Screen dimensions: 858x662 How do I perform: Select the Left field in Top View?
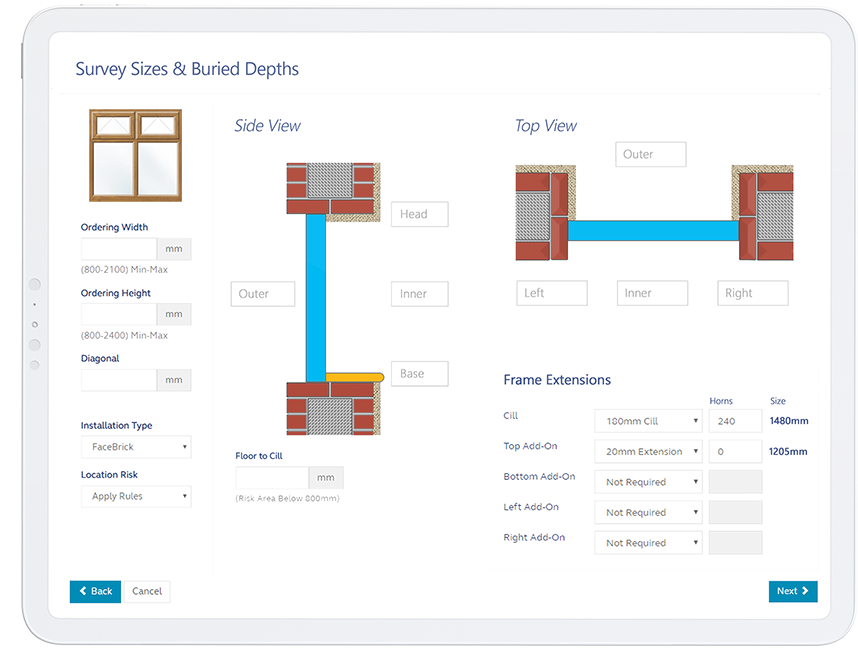pos(552,293)
